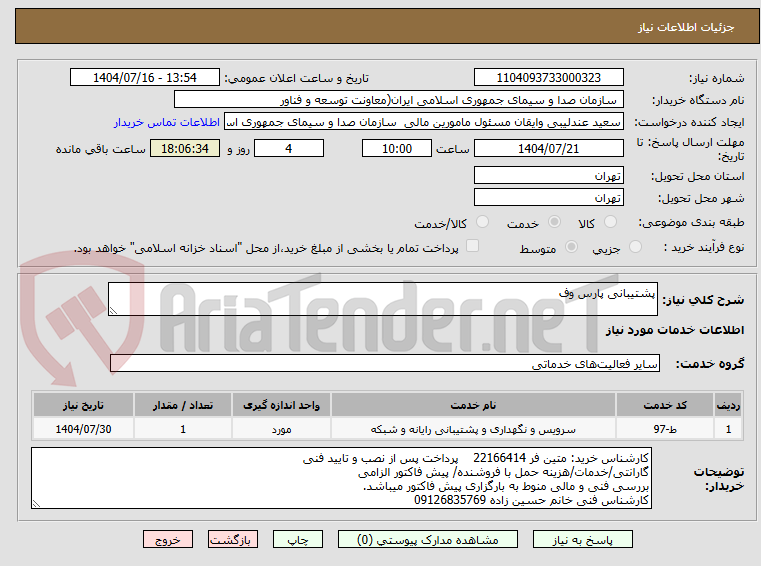Click the نوع فرآیند خرید label
Viewport: 761px width, 566px height.
[x=704, y=247]
